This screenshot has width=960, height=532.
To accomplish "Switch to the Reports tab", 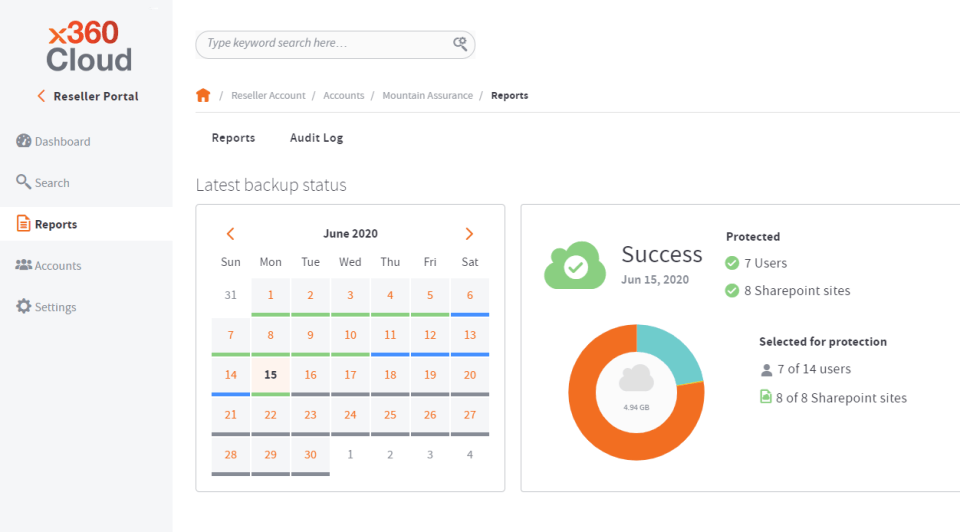I will [x=233, y=138].
